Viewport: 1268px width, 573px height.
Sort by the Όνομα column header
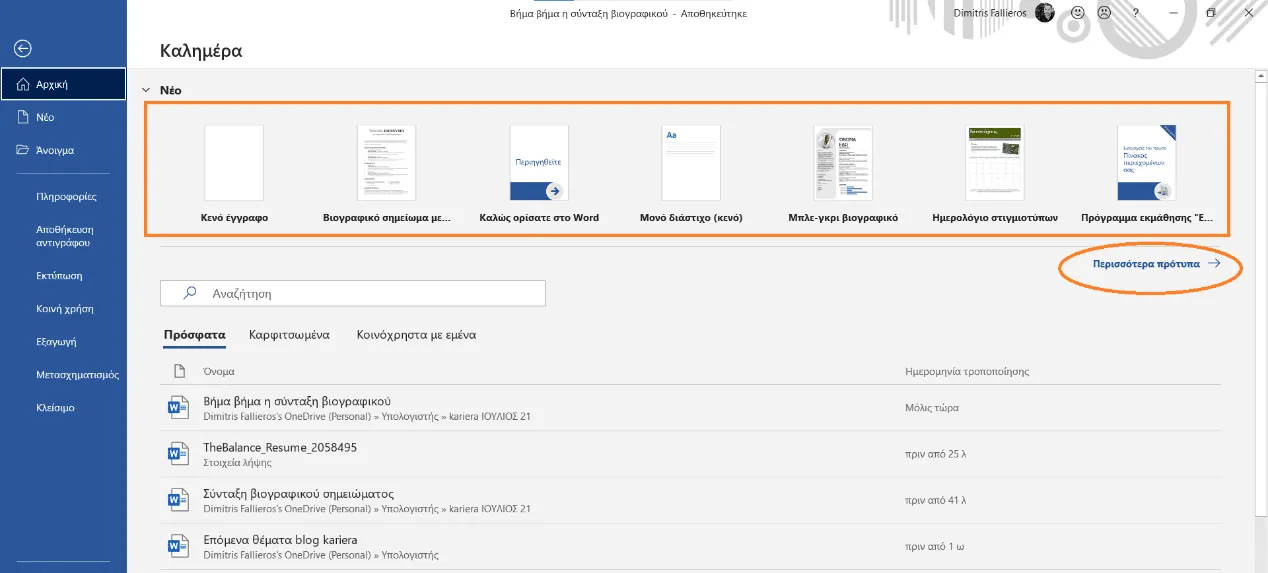[x=219, y=371]
